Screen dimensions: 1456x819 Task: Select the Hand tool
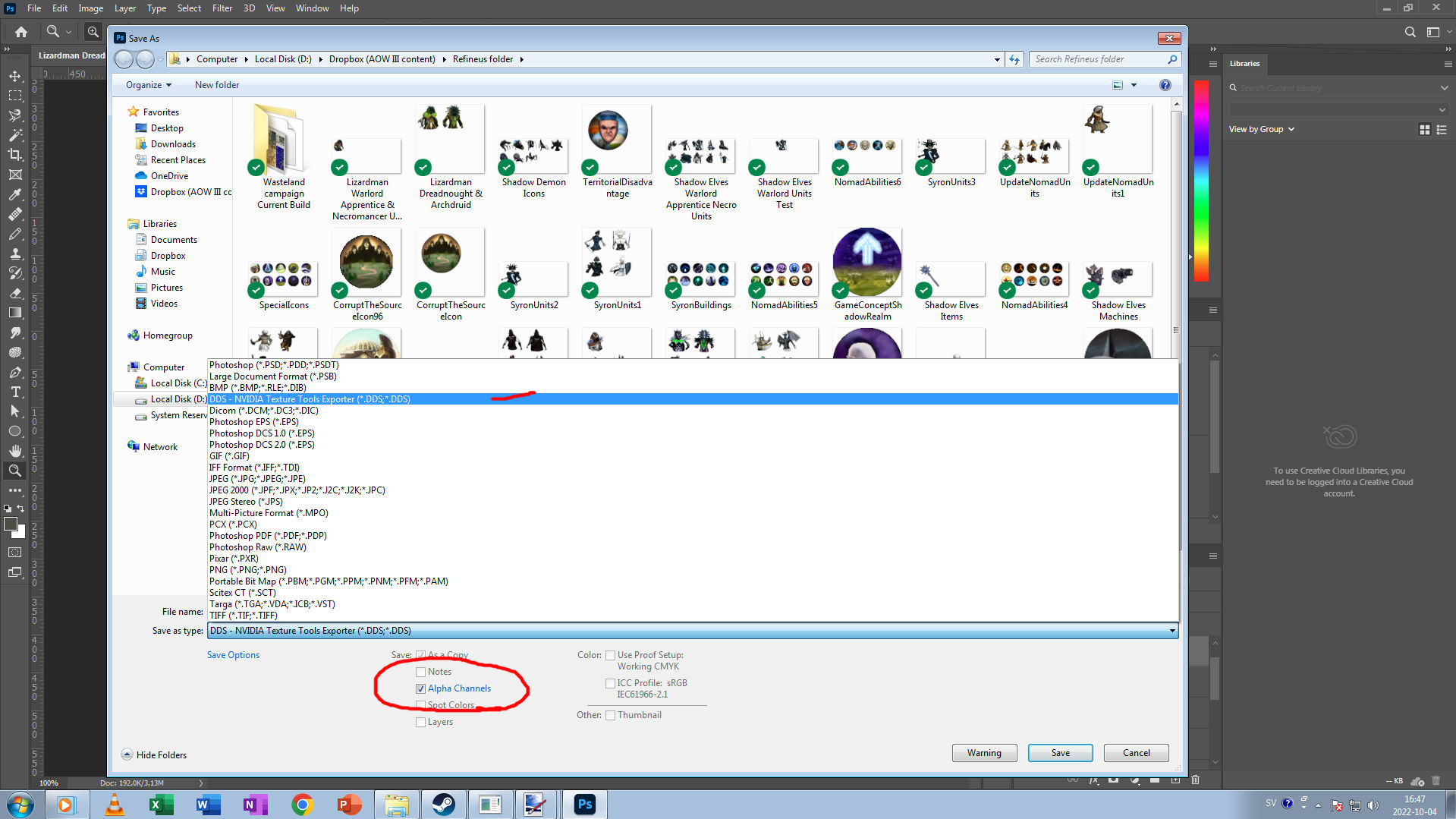point(15,451)
